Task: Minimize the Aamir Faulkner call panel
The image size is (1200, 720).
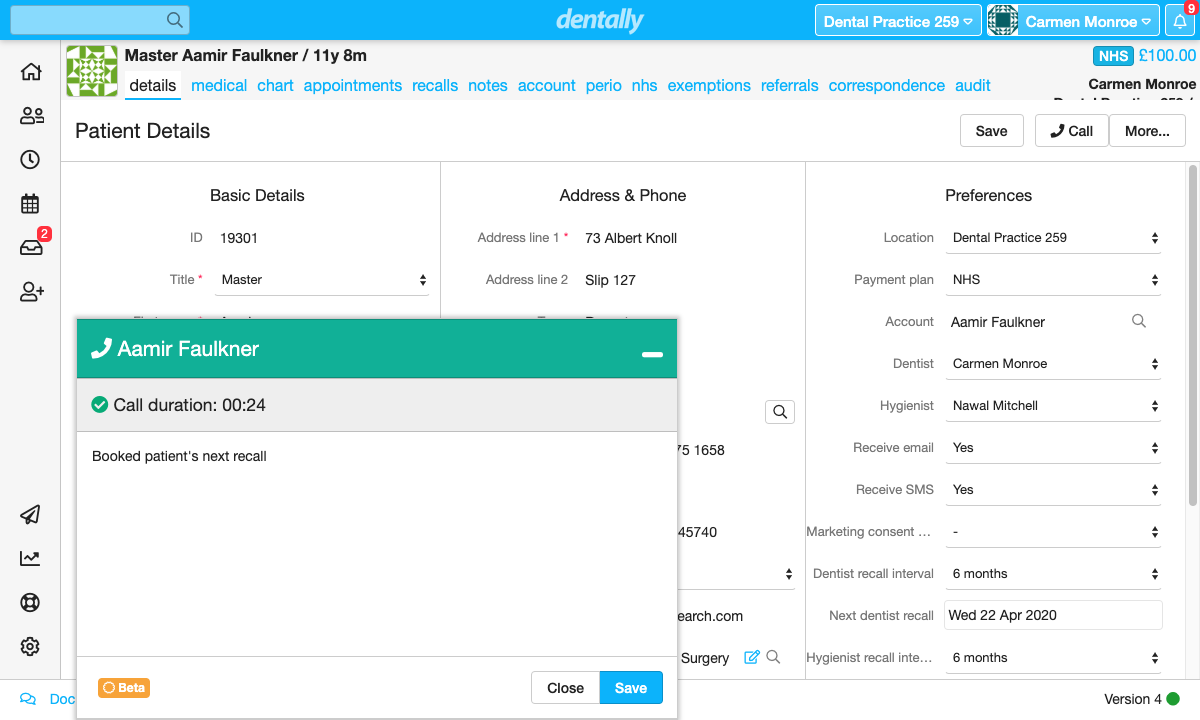Action: coord(652,354)
